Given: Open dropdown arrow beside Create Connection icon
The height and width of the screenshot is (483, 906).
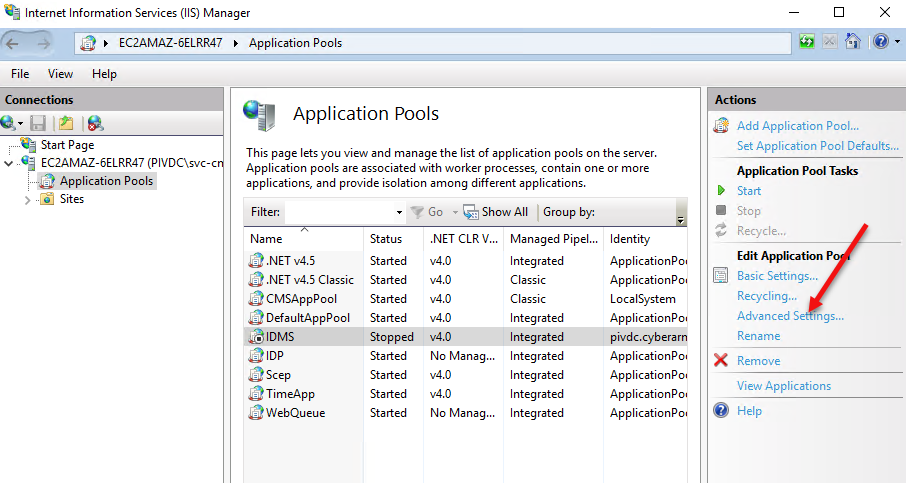Looking at the screenshot, I should click(x=20, y=124).
